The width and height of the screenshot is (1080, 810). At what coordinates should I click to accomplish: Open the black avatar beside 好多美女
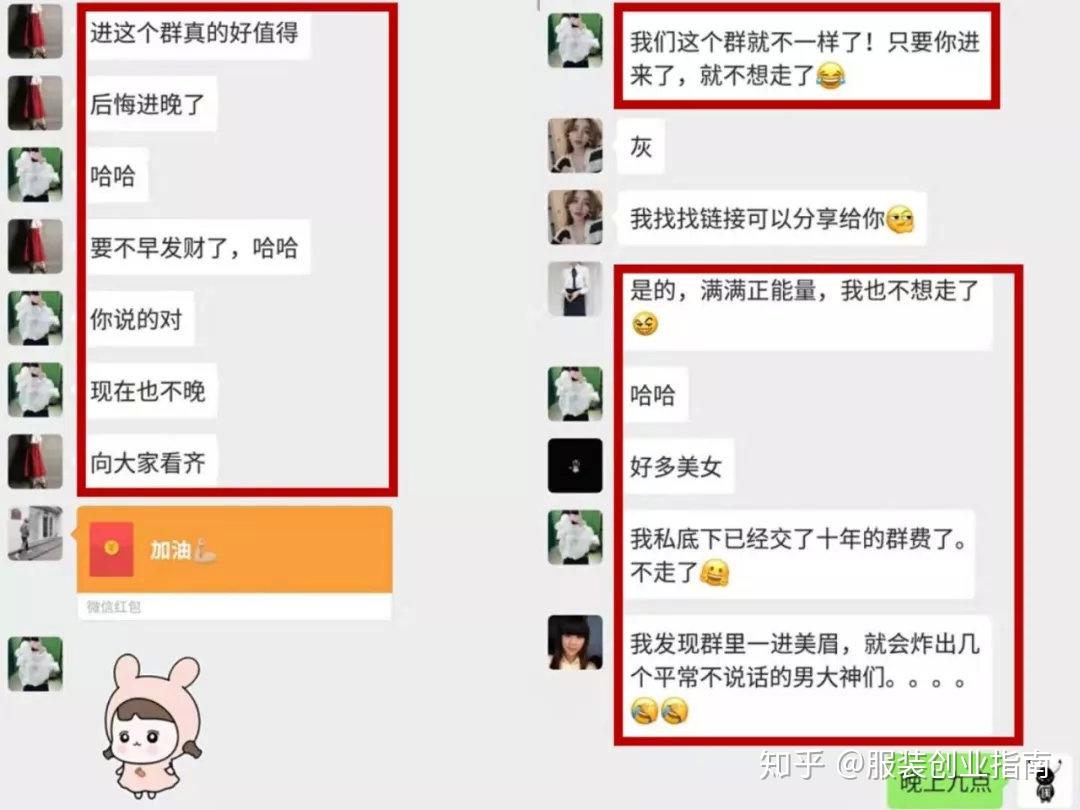pyautogui.click(x=575, y=466)
